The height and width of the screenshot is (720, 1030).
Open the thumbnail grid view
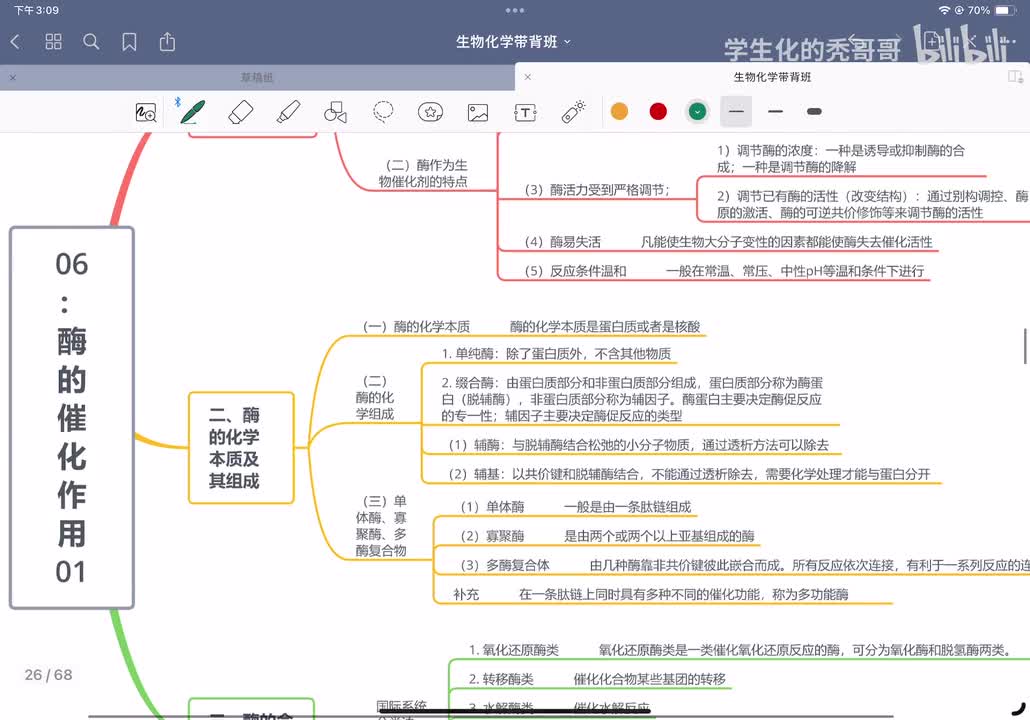(53, 42)
